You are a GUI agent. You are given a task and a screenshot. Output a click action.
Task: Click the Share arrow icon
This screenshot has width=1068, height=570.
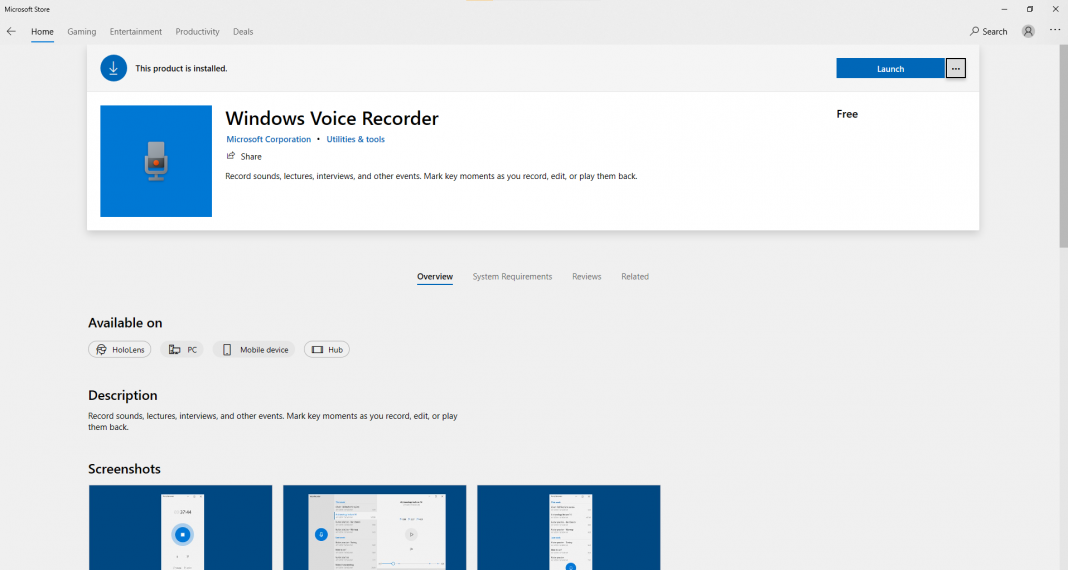pyautogui.click(x=231, y=156)
